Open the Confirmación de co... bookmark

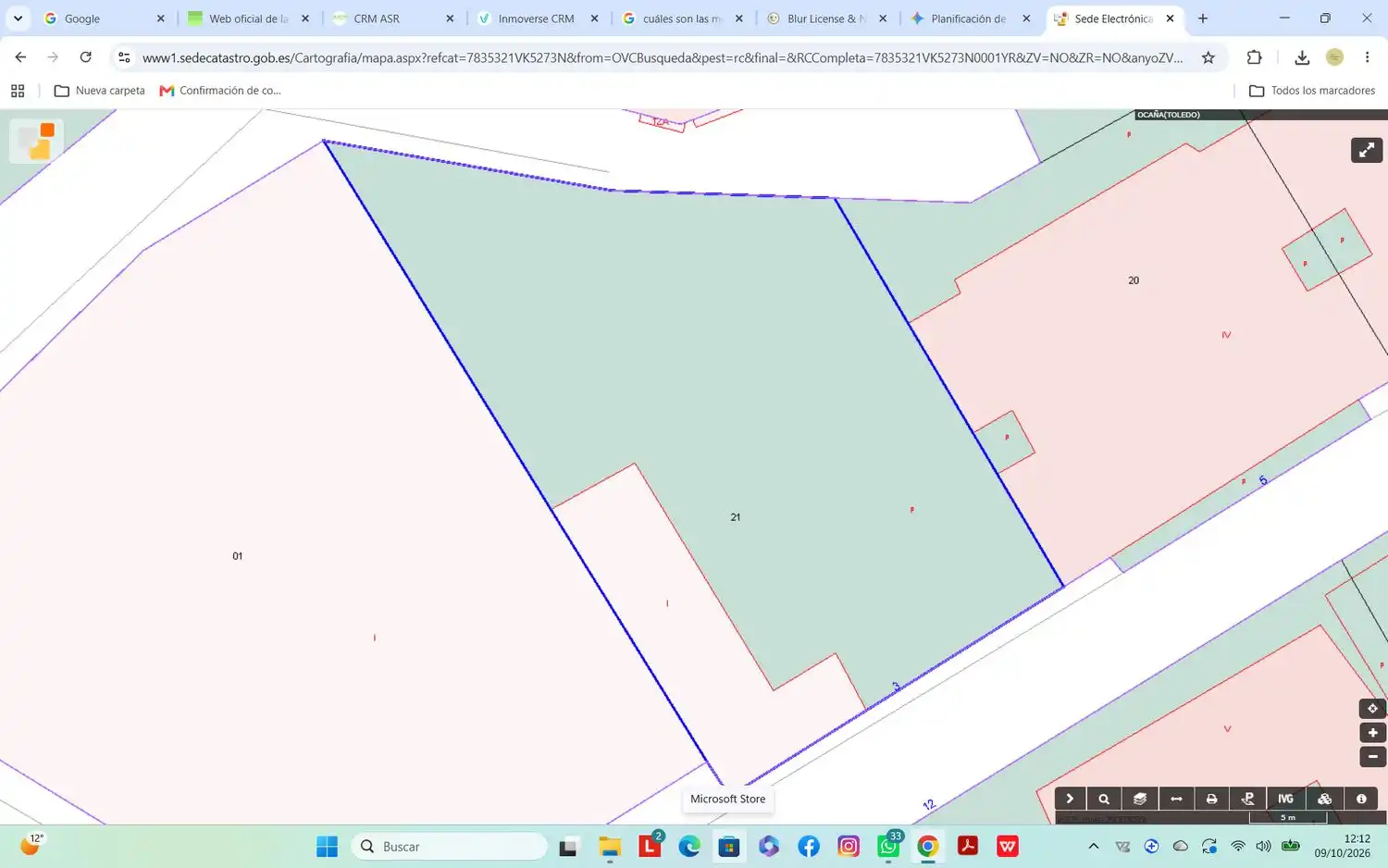(220, 91)
